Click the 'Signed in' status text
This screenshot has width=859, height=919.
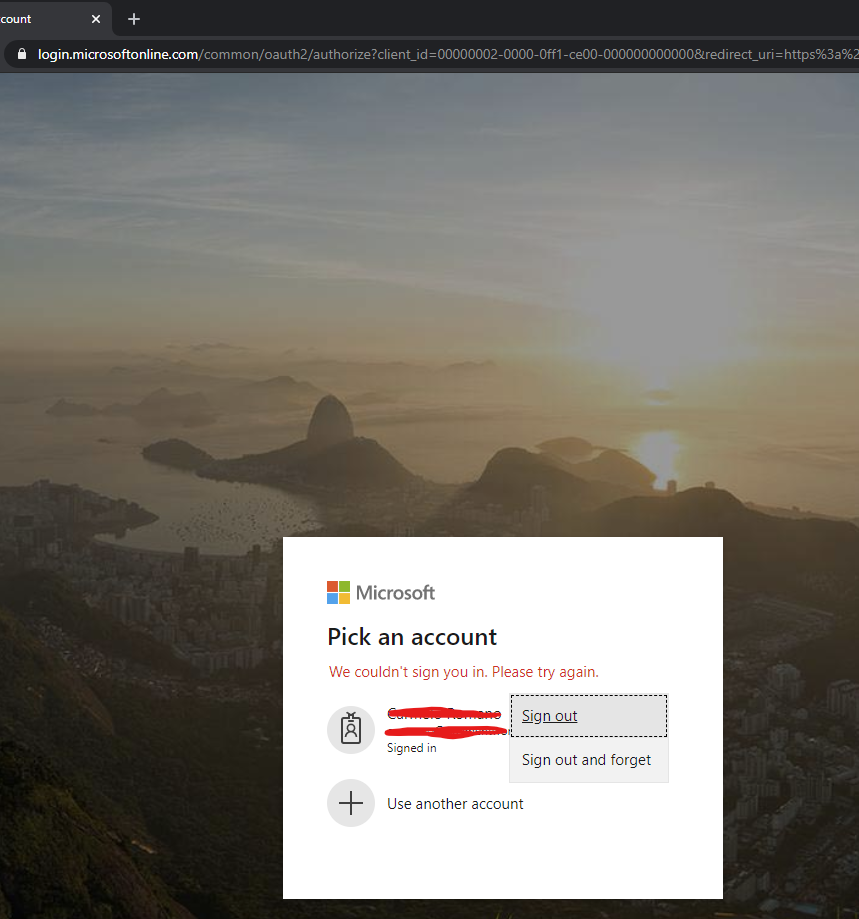(412, 748)
